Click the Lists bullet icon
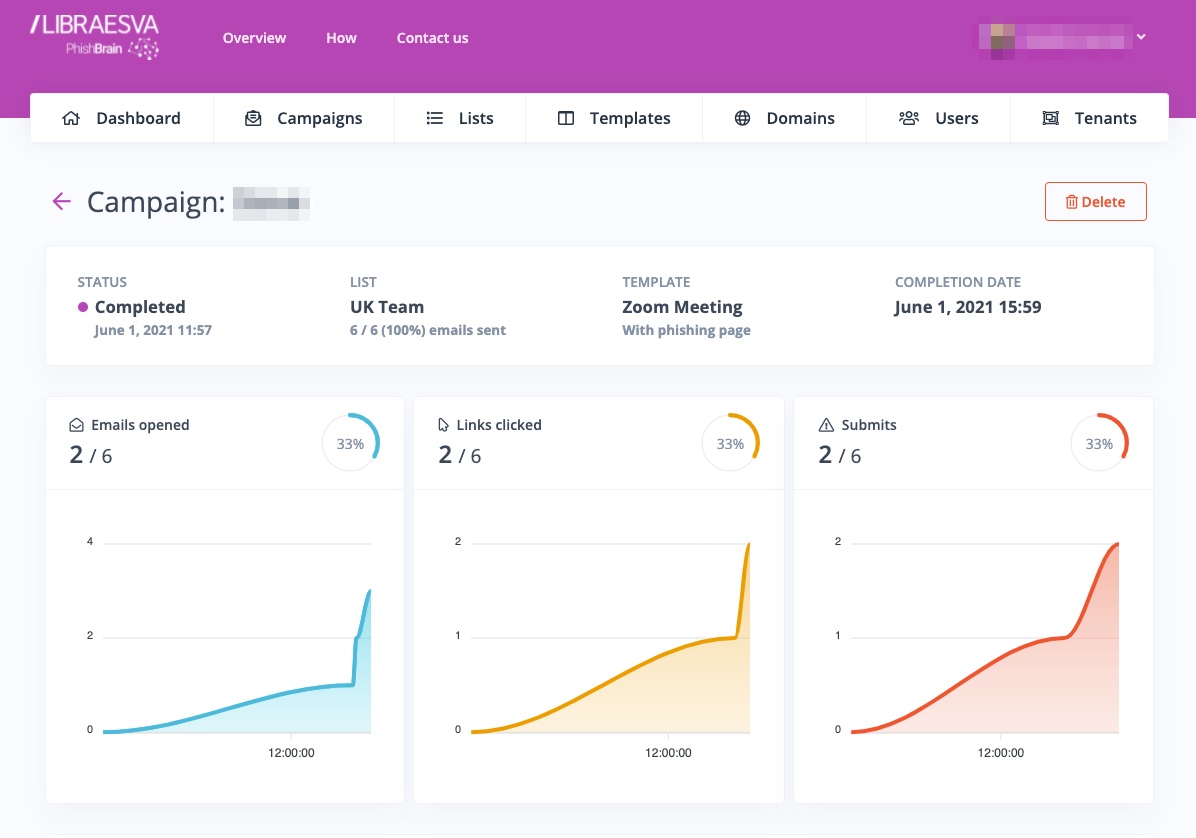1196x838 pixels. click(x=435, y=118)
